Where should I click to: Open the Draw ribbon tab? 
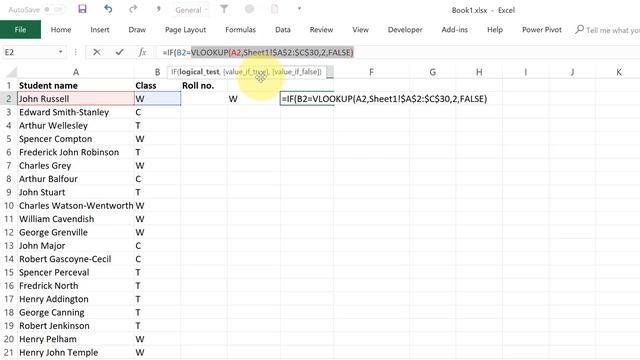coord(137,29)
